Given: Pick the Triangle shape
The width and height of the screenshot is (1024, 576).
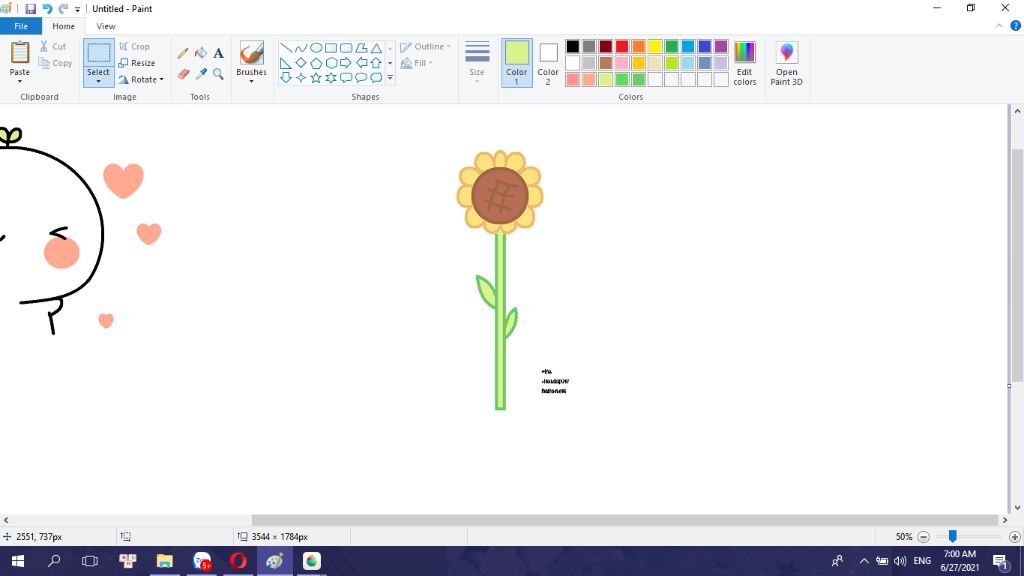Looking at the screenshot, I should (x=376, y=48).
